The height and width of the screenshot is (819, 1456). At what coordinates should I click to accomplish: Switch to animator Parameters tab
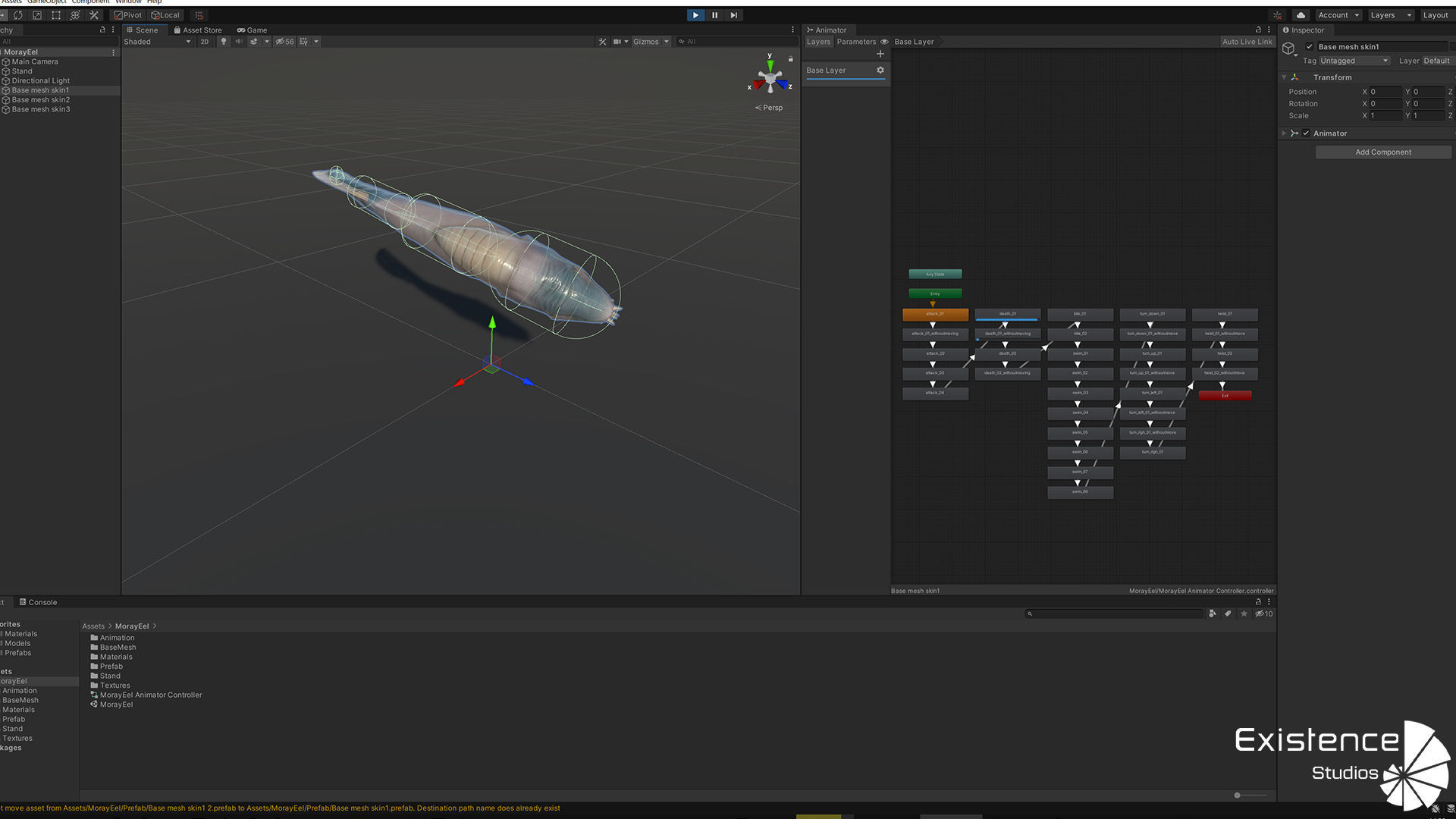pyautogui.click(x=856, y=42)
